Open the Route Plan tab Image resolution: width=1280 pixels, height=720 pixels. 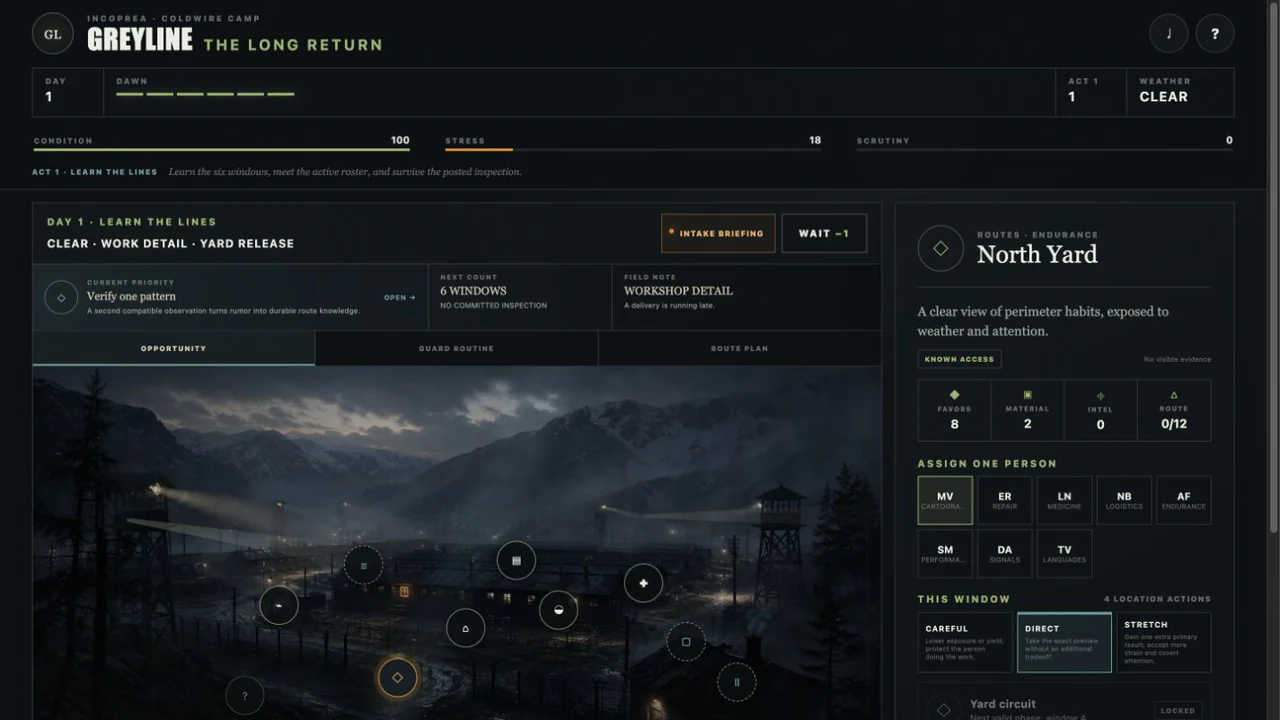(740, 348)
